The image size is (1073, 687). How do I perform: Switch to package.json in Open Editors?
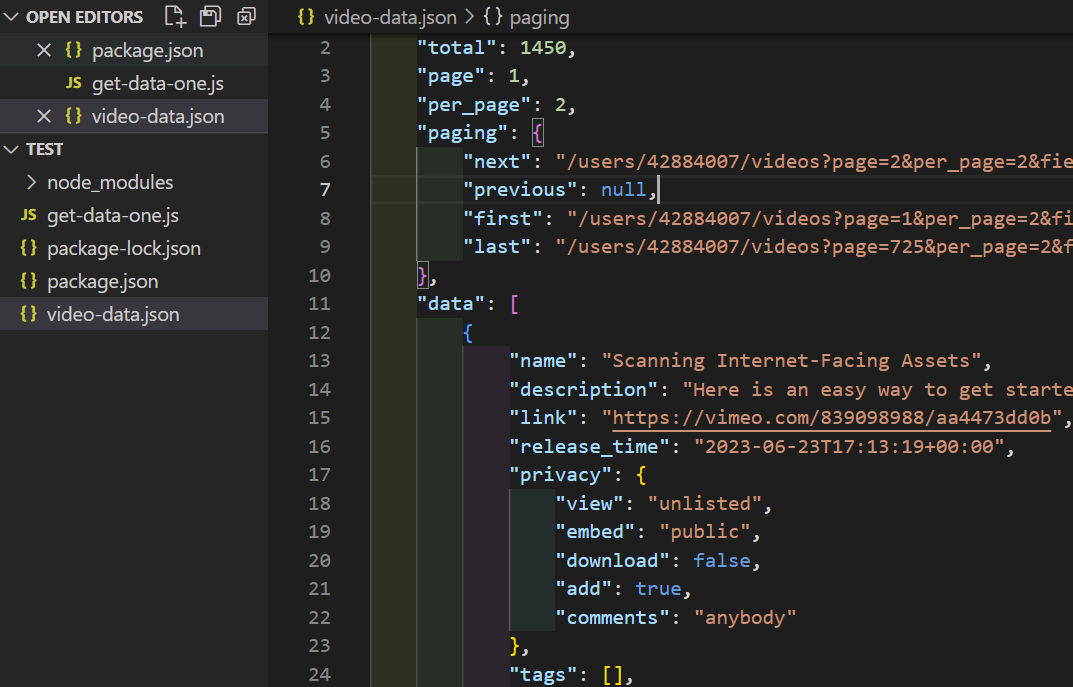coord(146,49)
